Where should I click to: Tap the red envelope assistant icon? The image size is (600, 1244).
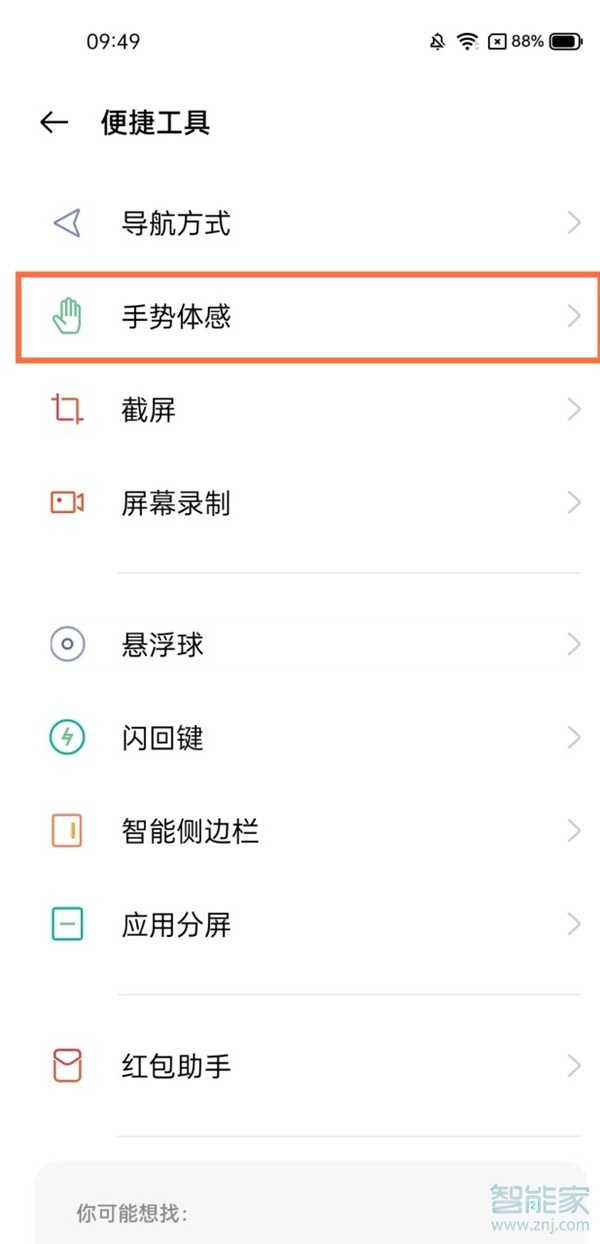click(x=67, y=1066)
